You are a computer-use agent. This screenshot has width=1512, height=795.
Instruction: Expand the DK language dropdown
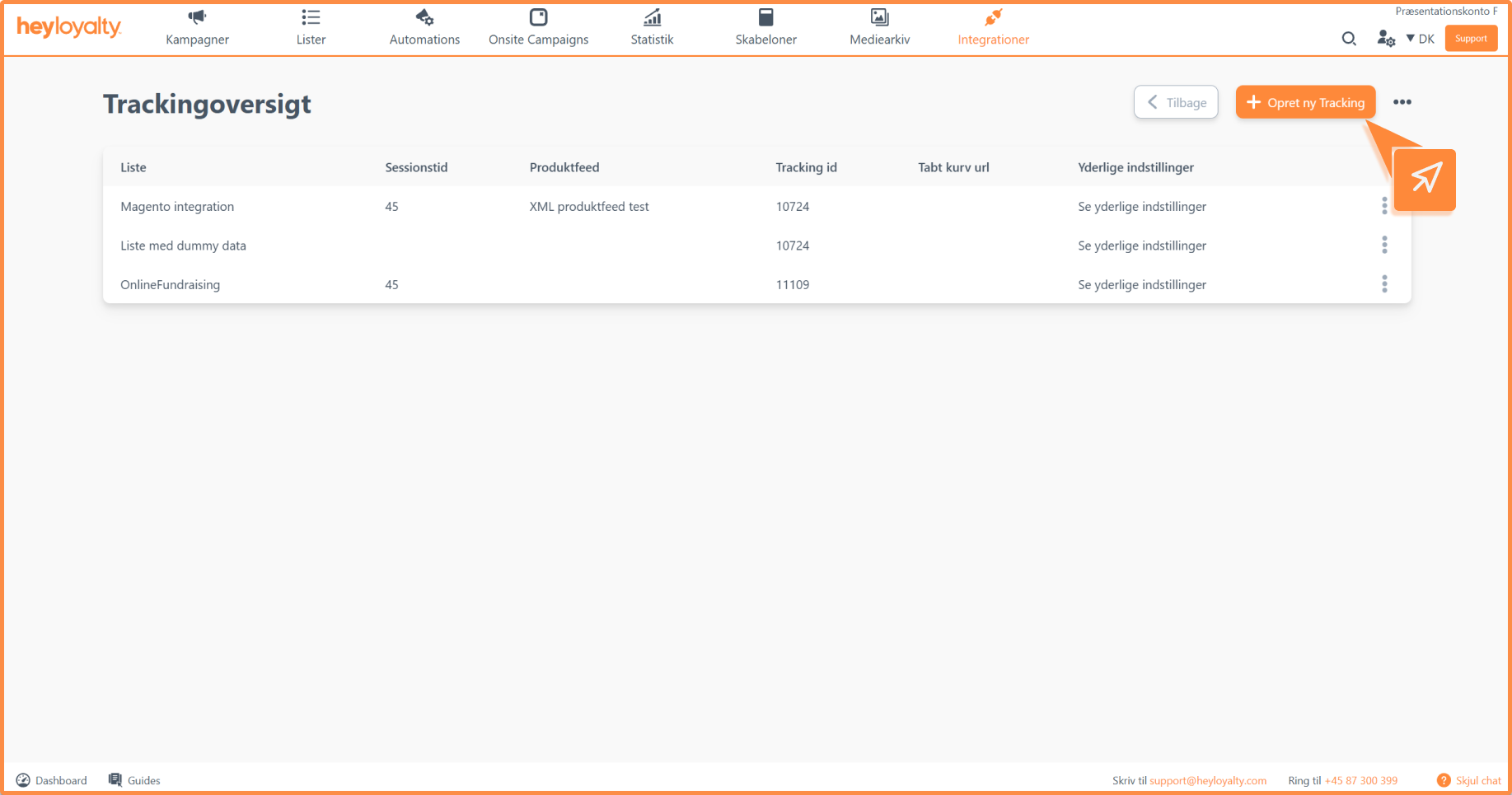pyautogui.click(x=1421, y=39)
